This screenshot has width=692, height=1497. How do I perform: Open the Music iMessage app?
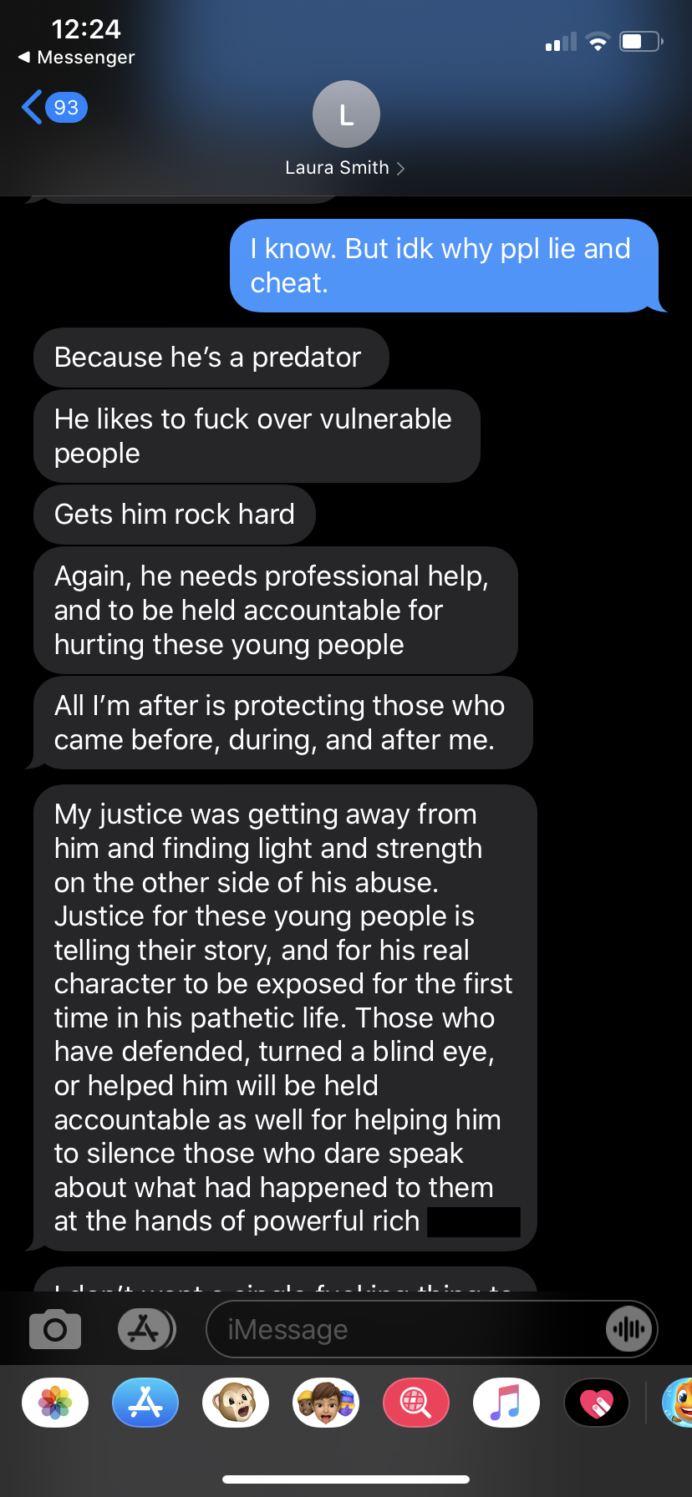coord(506,1403)
